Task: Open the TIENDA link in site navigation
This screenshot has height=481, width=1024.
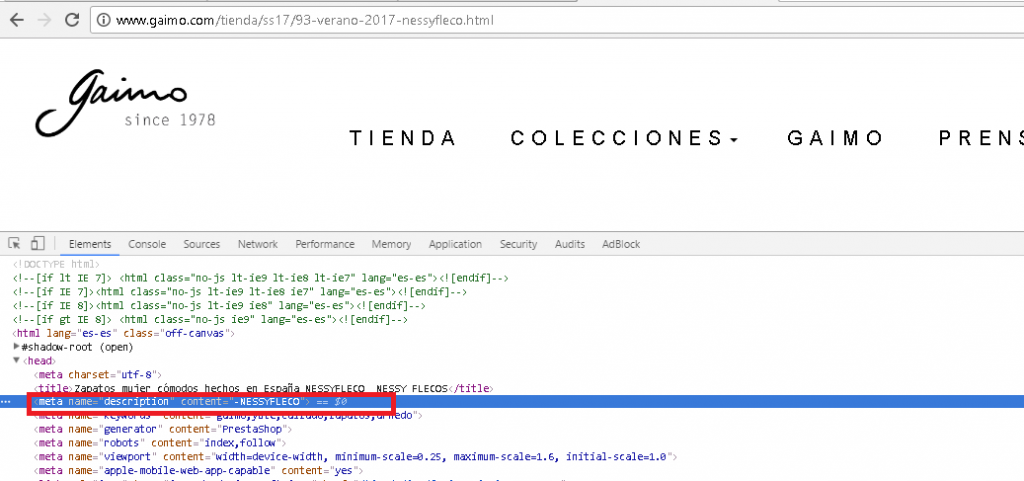Action: pos(403,139)
